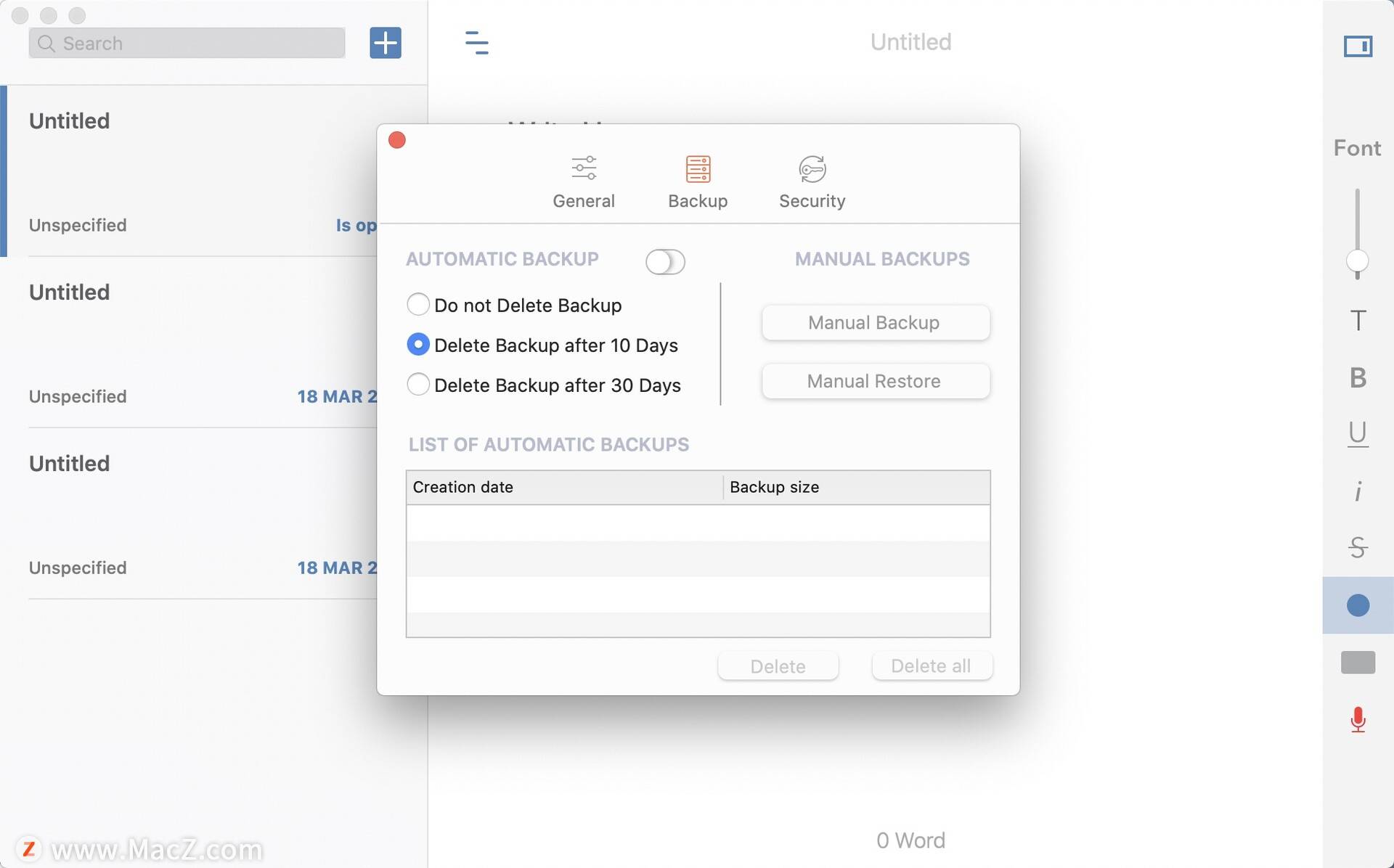Open Security preferences tab
Image resolution: width=1394 pixels, height=868 pixels.
click(812, 182)
